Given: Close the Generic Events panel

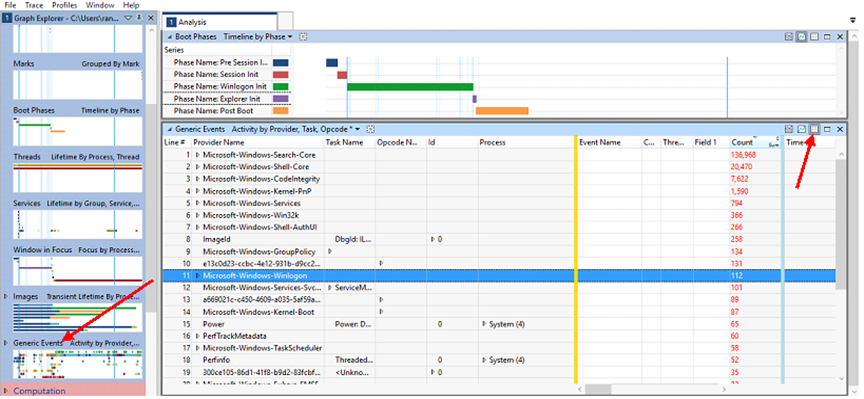Looking at the screenshot, I should (840, 129).
